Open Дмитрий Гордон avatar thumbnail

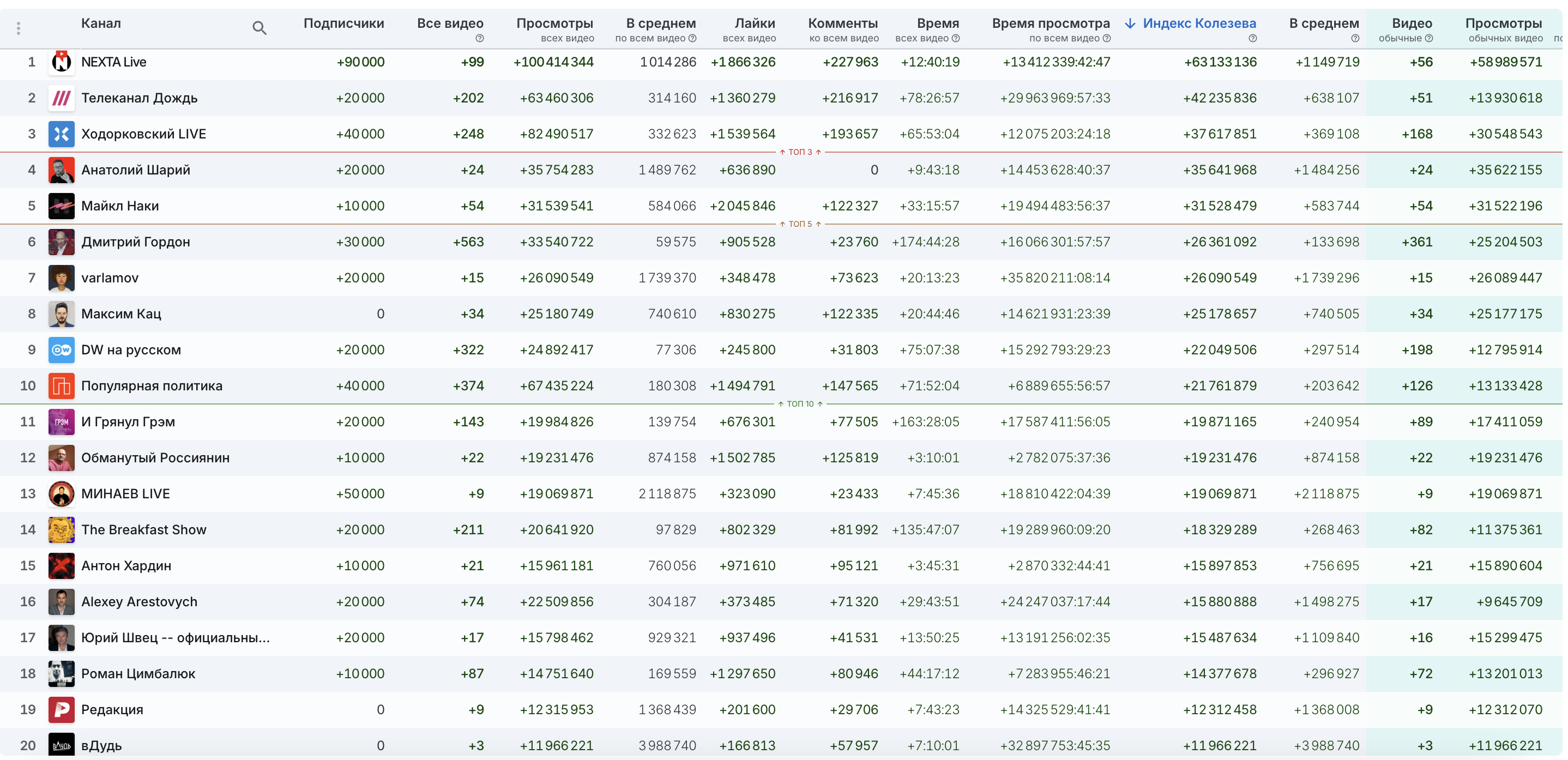click(x=62, y=242)
